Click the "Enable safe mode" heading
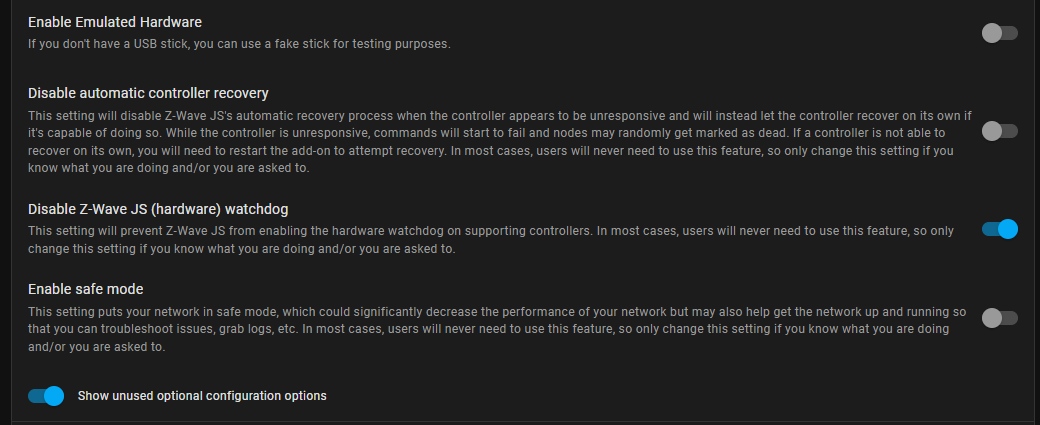This screenshot has height=425, width=1040. [86, 289]
